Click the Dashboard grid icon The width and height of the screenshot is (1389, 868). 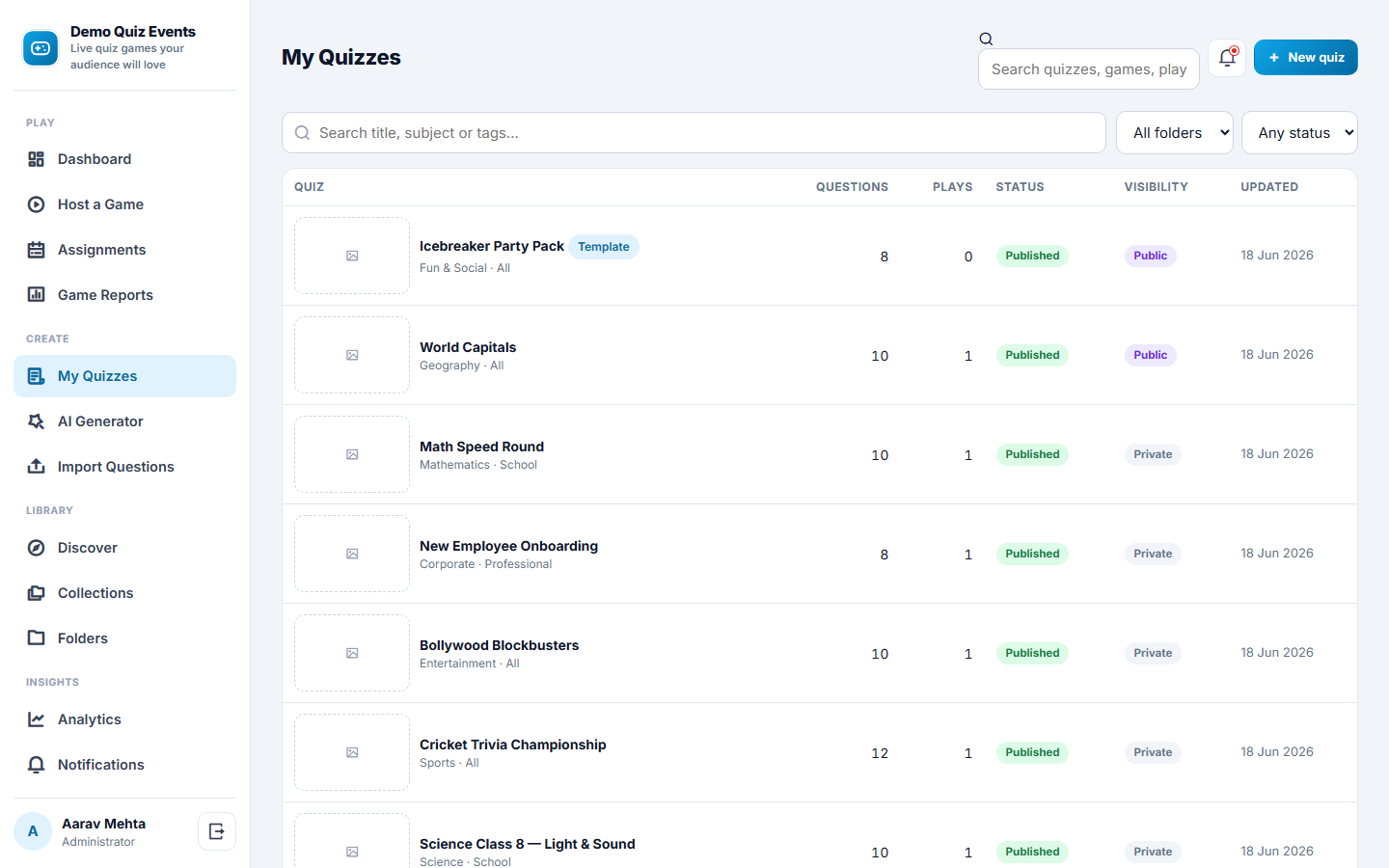(x=36, y=159)
